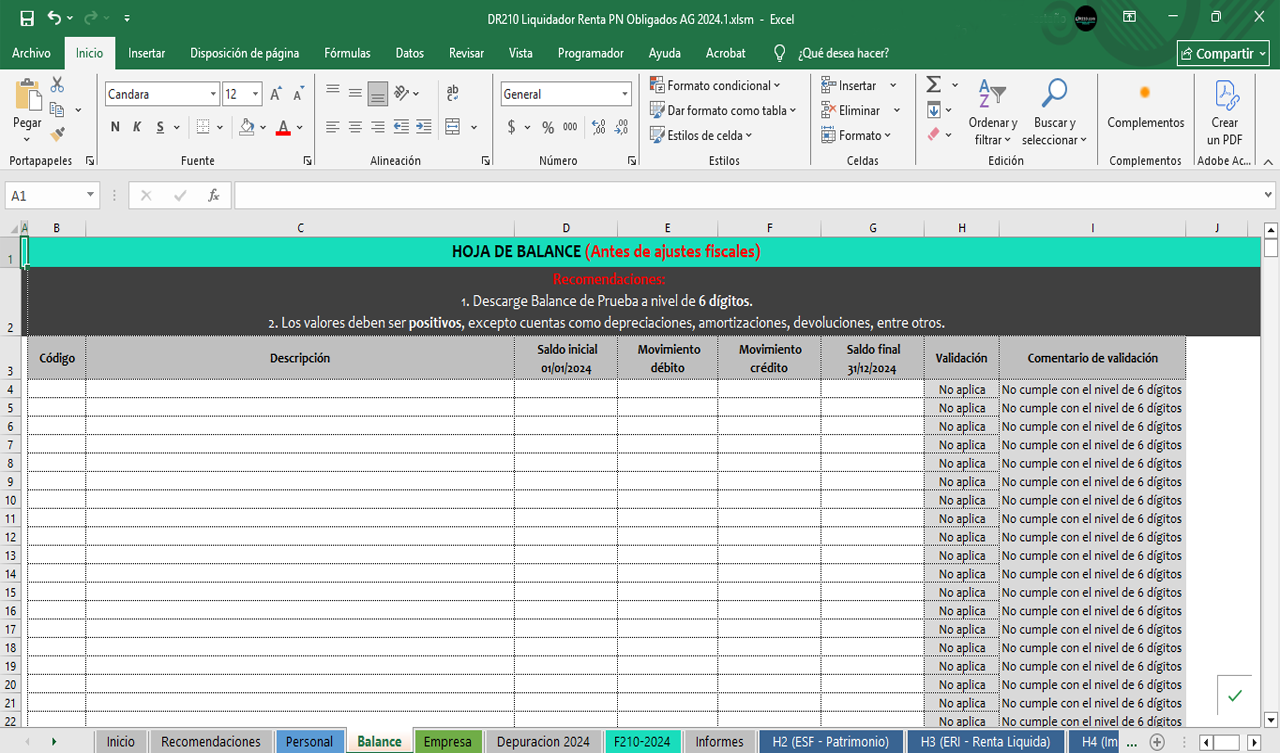Viewport: 1280px width, 753px height.
Task: Cut selection with the scissors icon
Action: point(57,85)
